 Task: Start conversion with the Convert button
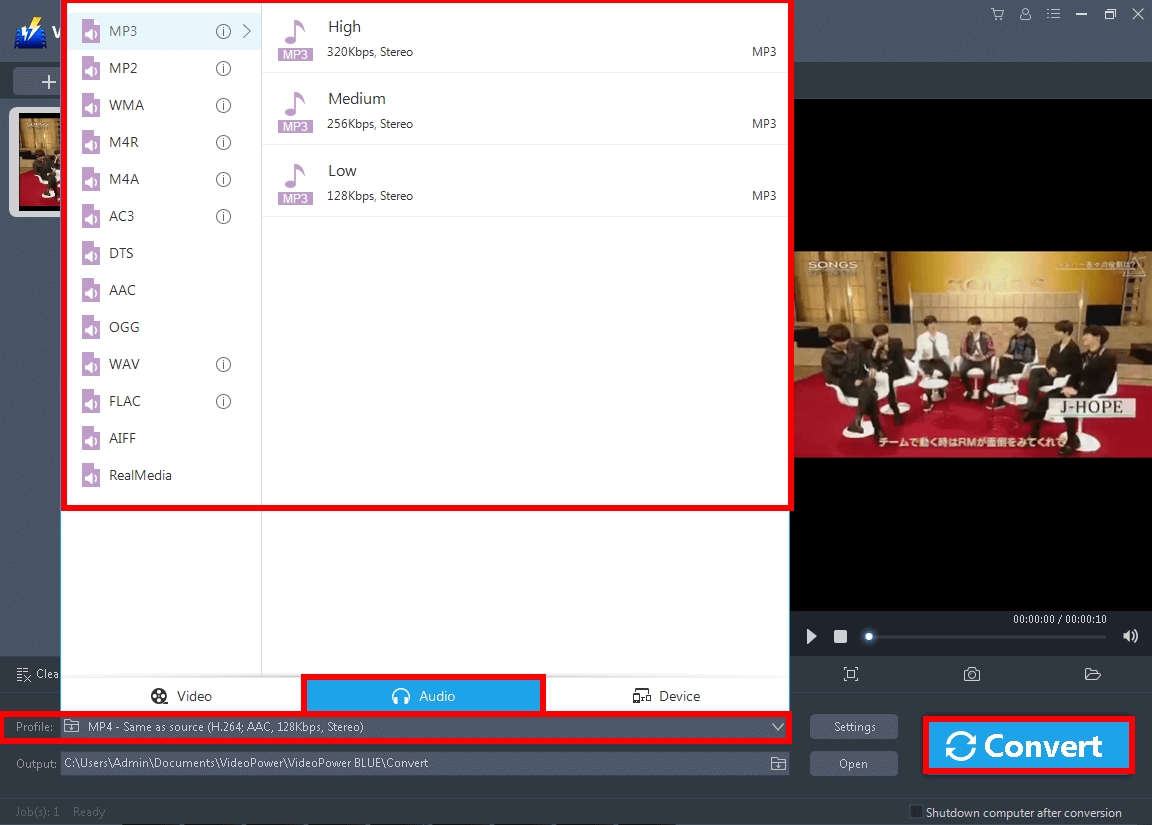click(1028, 744)
